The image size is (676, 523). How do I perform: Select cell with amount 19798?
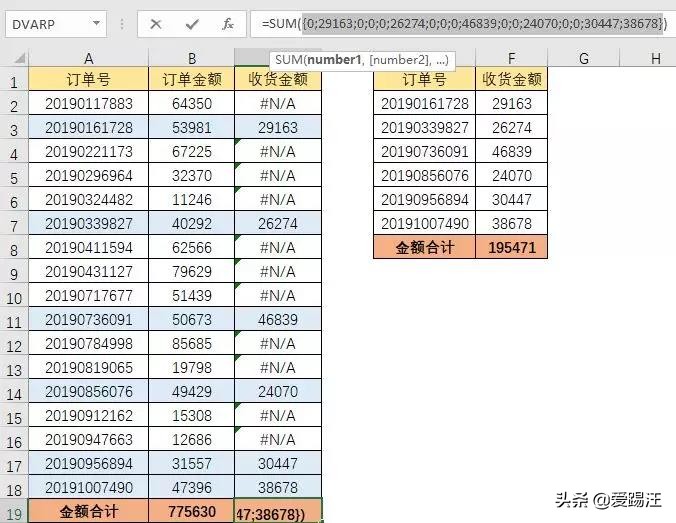point(192,367)
